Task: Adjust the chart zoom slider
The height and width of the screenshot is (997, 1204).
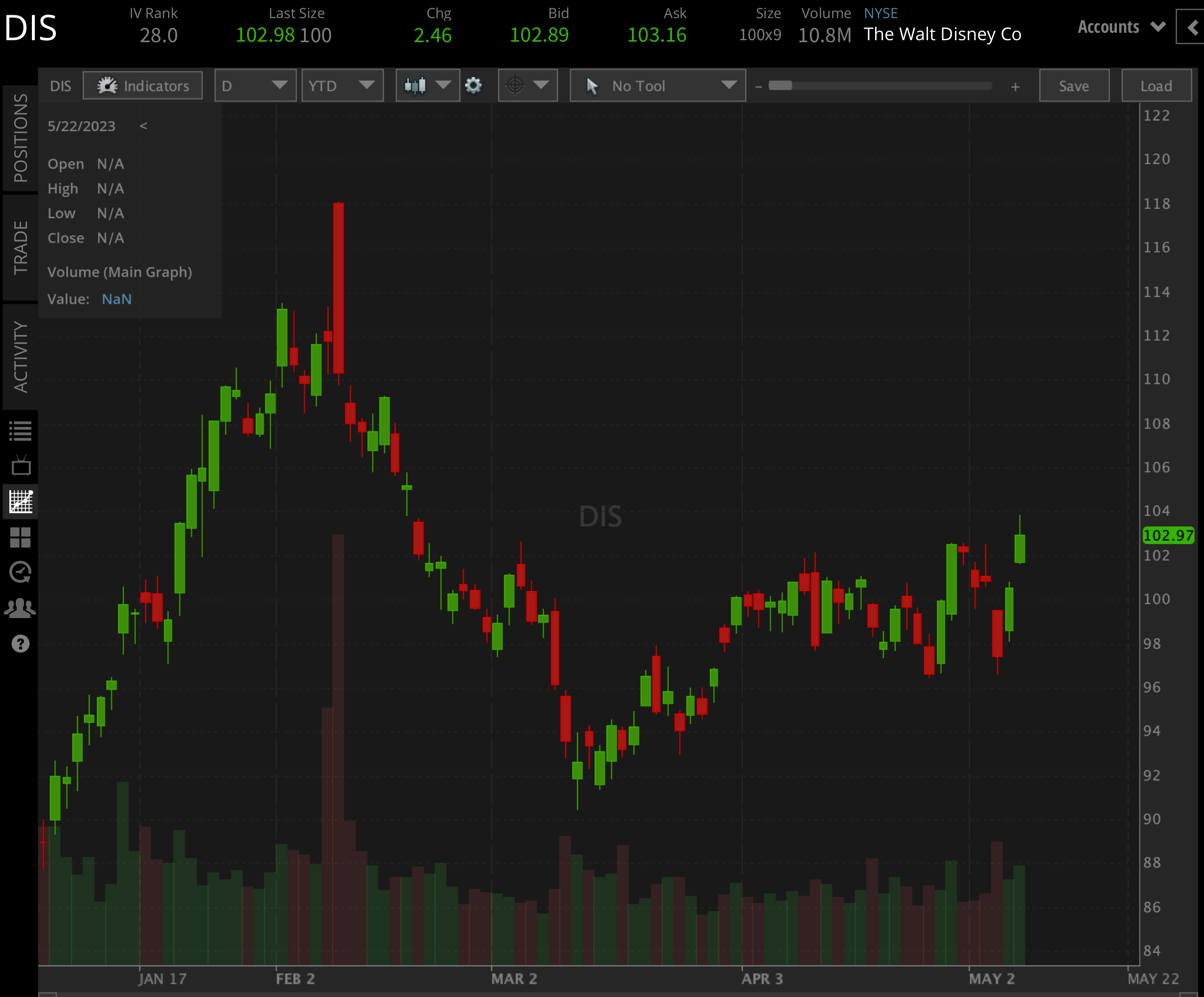Action: coord(781,85)
